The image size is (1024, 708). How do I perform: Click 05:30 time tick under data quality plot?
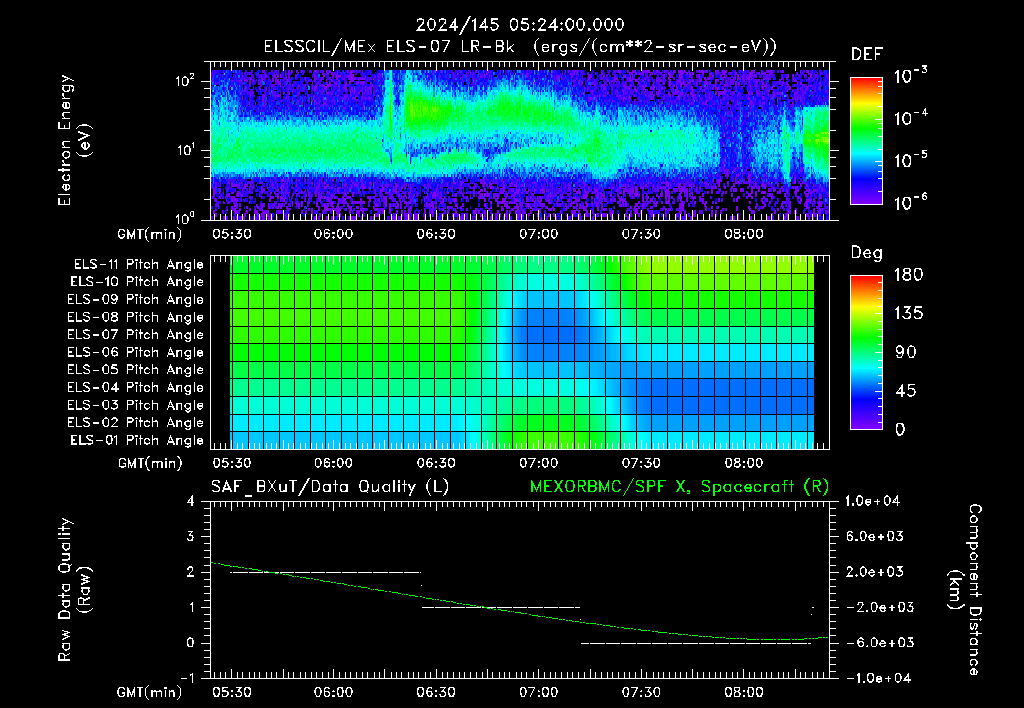[x=231, y=692]
